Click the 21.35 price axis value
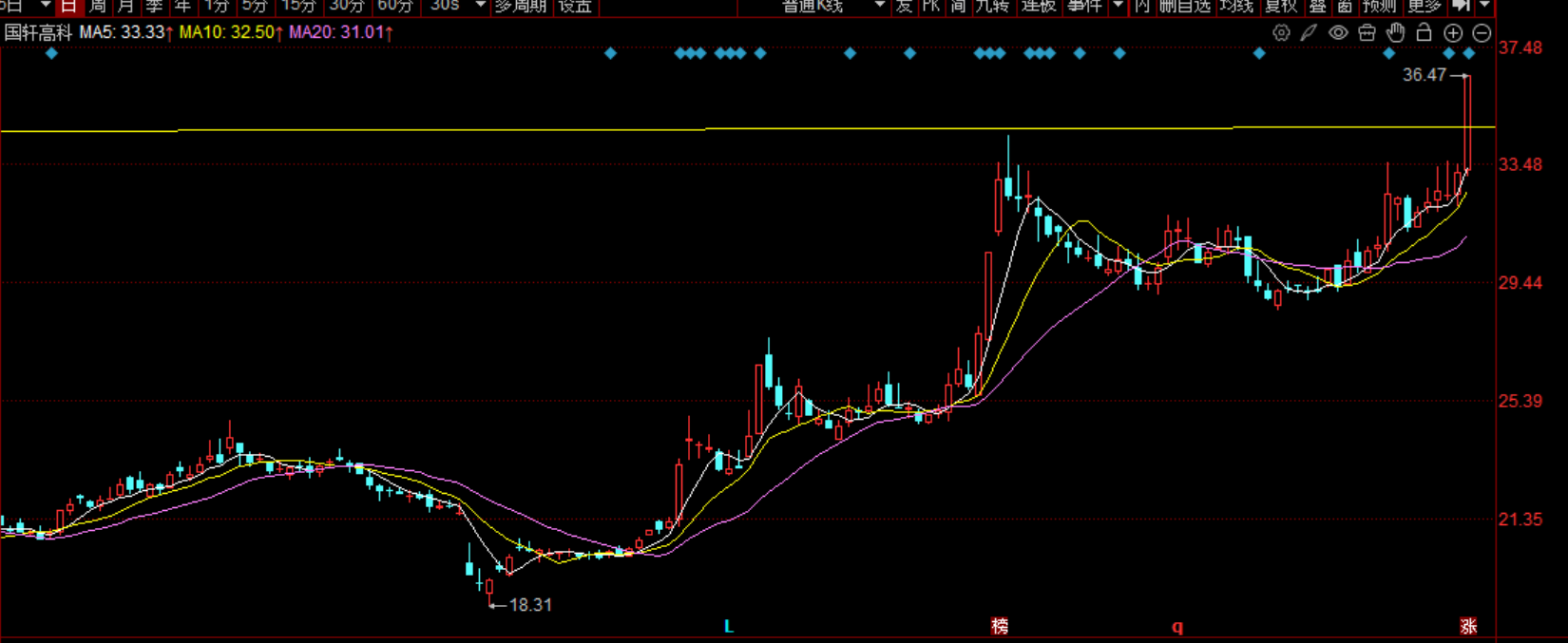This screenshot has width=1568, height=643. [x=1520, y=520]
